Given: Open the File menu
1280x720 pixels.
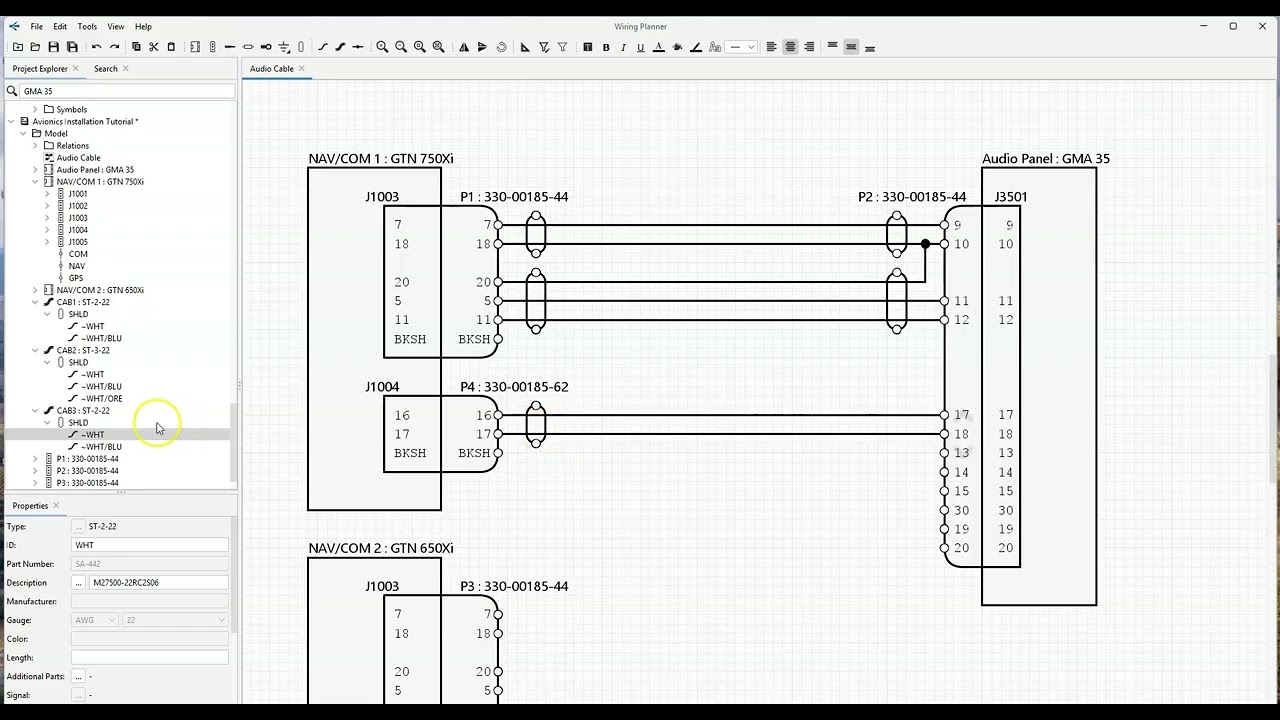Looking at the screenshot, I should tap(36, 26).
